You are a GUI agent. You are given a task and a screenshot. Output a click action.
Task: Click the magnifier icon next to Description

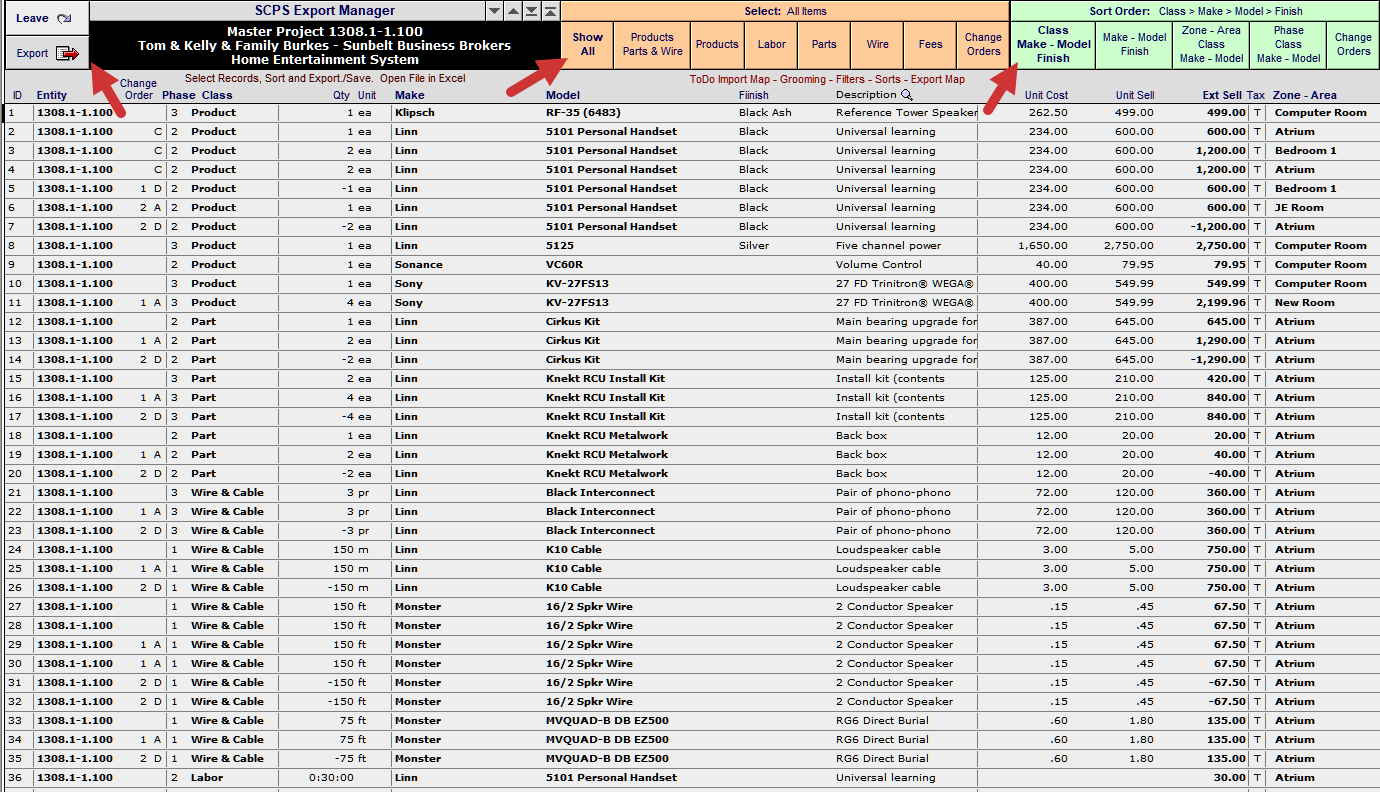(x=907, y=95)
